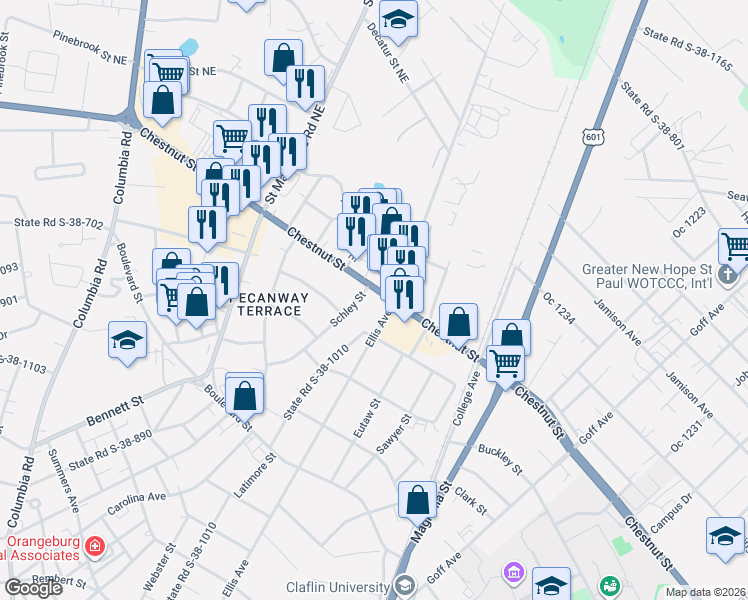Click the Eutaw St street label
This screenshot has height=600, width=748.
tap(367, 418)
